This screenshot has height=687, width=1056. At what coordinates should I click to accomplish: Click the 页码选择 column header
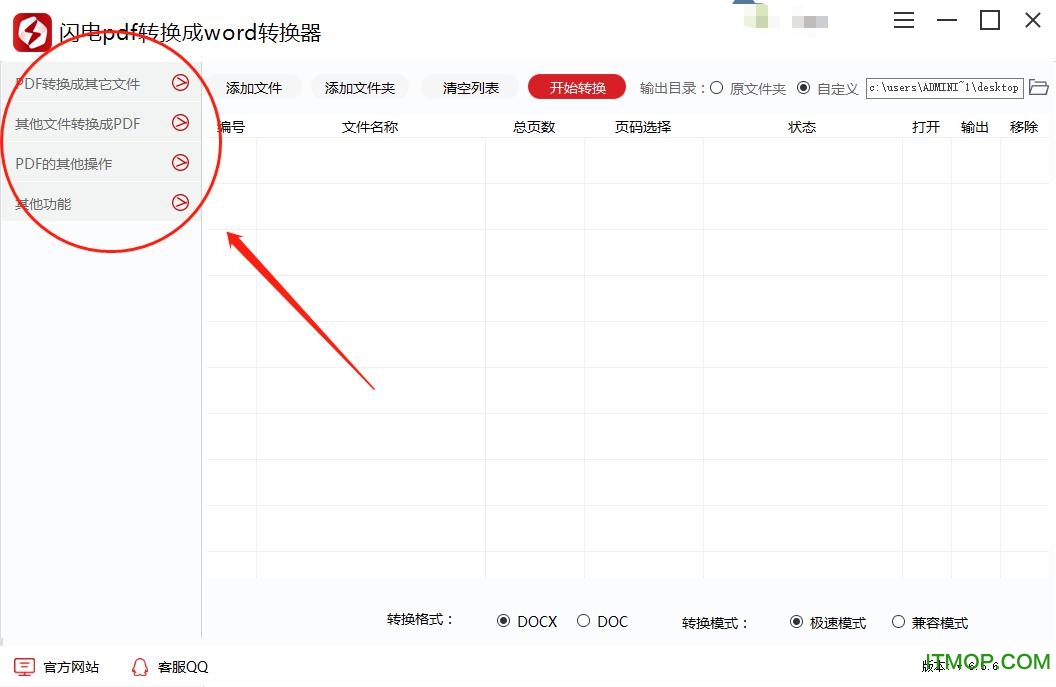pos(643,127)
